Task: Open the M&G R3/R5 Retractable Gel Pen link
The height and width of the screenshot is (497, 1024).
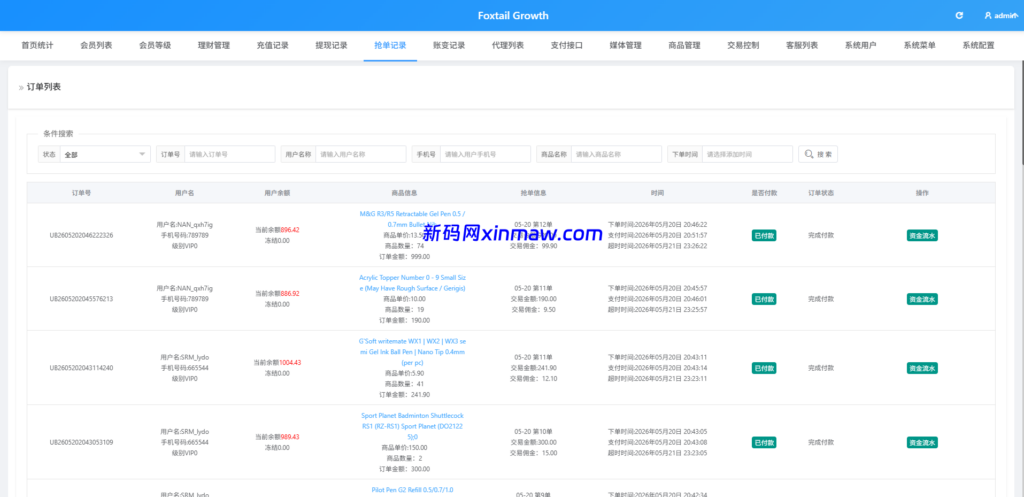Action: point(412,219)
